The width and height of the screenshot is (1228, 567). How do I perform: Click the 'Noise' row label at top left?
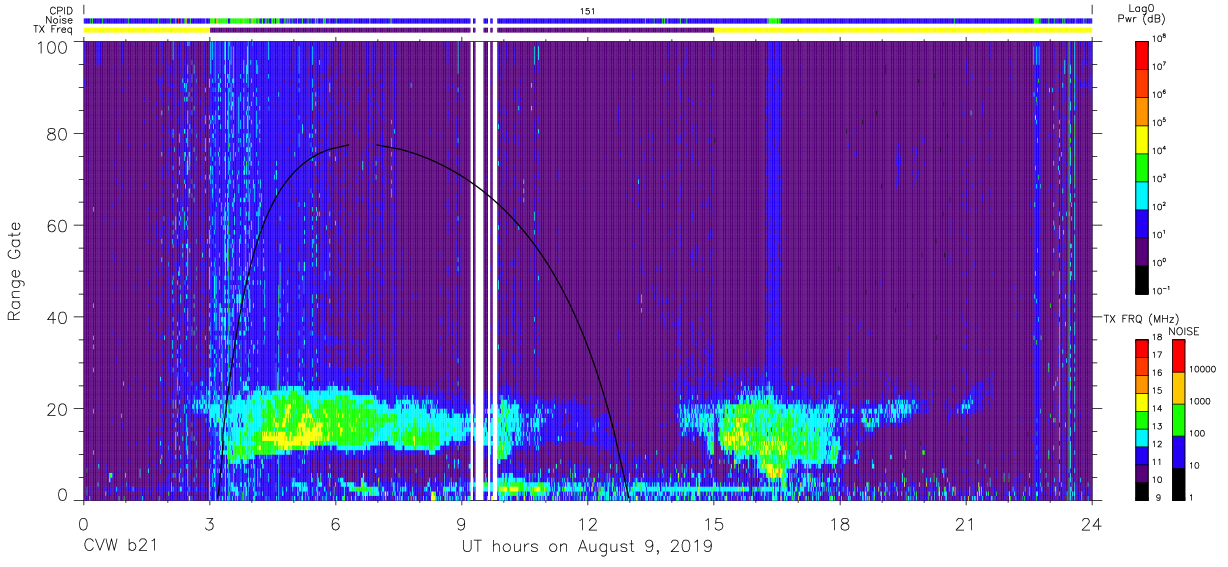tap(60, 20)
